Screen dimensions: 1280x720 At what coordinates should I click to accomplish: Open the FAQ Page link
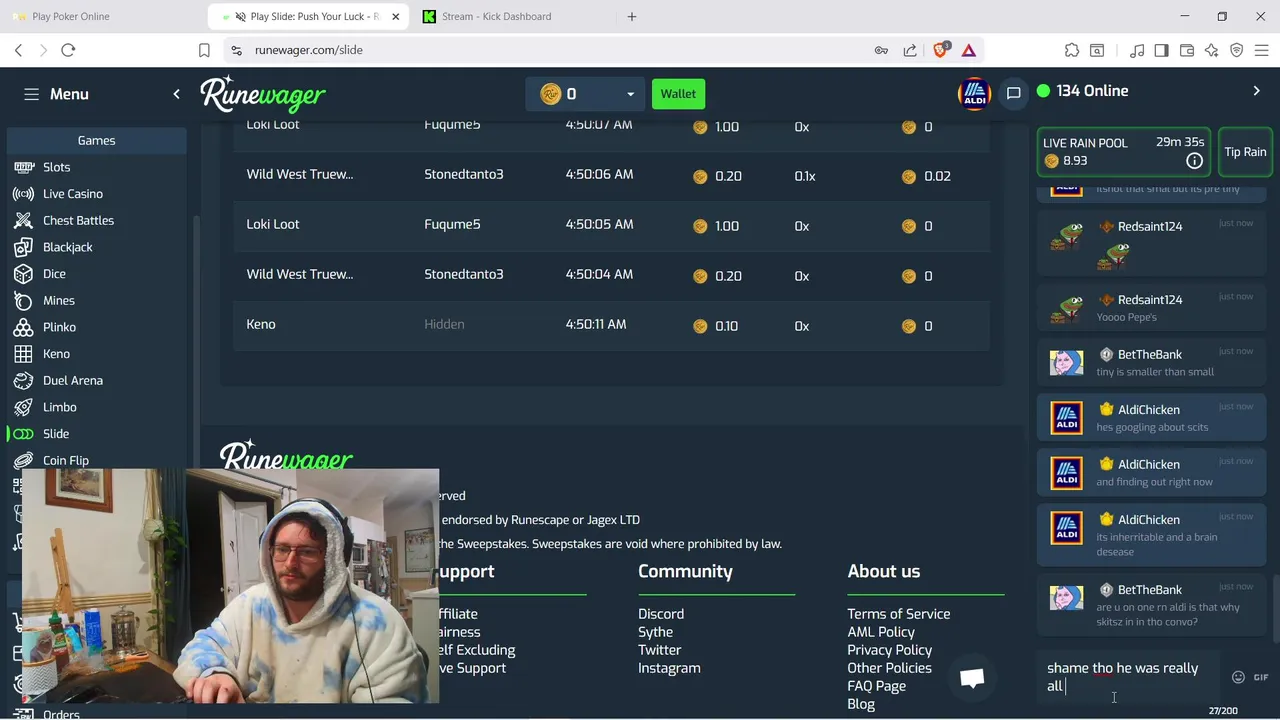(877, 686)
